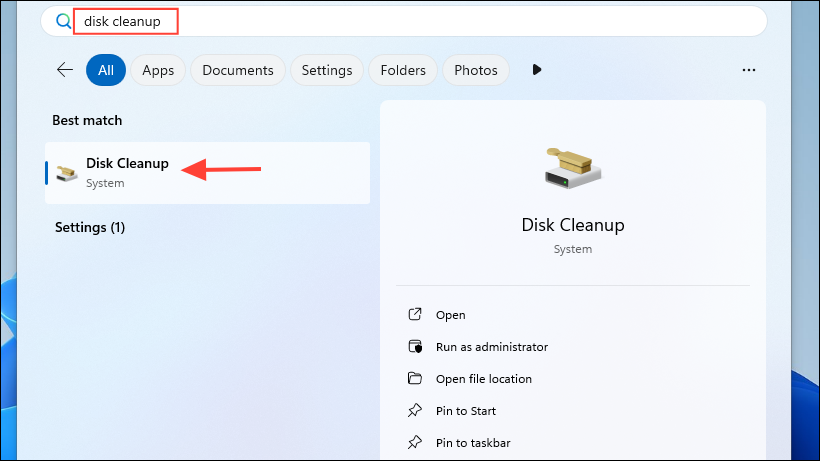The image size is (820, 461).
Task: Switch to the Folders filter tab
Action: click(x=403, y=70)
